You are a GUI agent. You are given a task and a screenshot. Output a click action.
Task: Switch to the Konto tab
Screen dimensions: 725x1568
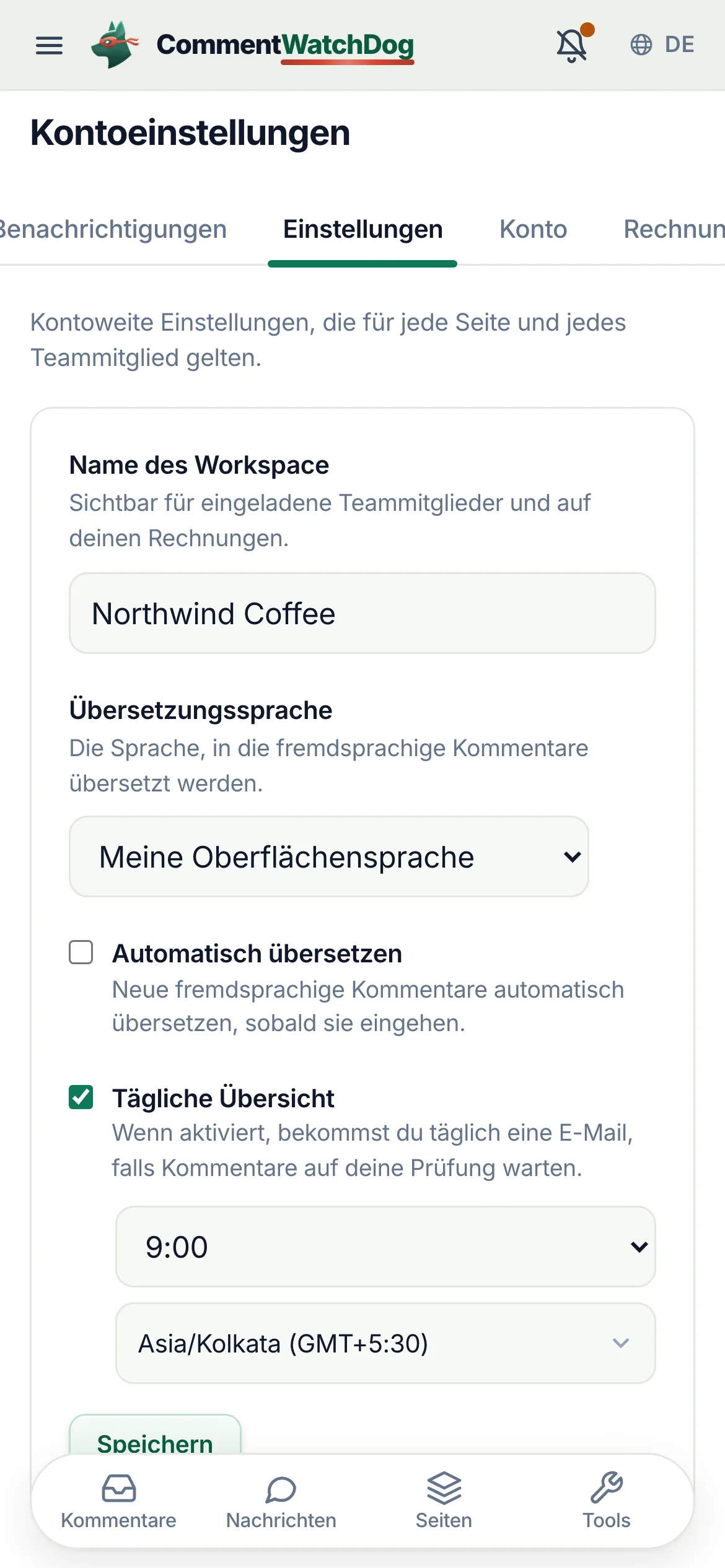534,229
